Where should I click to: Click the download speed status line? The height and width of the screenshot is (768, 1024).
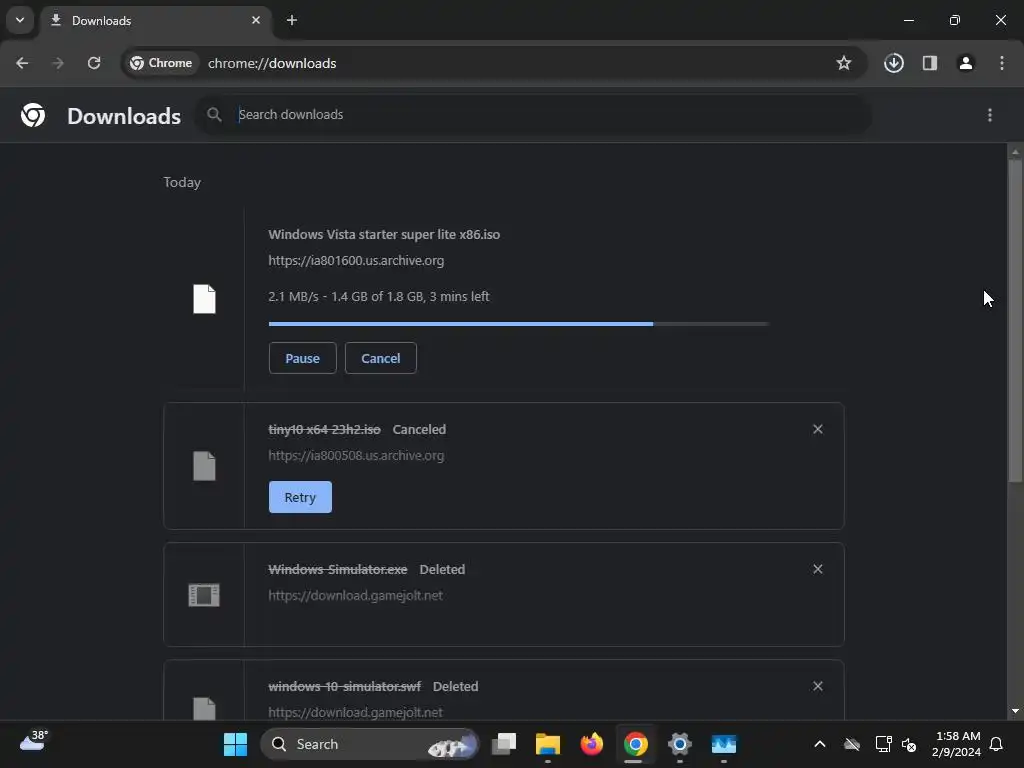(x=379, y=296)
